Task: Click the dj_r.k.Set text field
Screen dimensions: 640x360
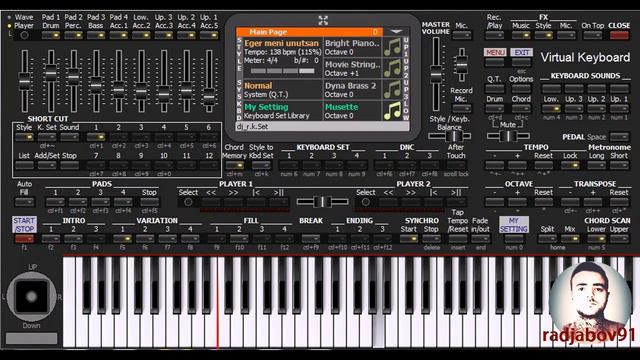Action: [x=322, y=127]
